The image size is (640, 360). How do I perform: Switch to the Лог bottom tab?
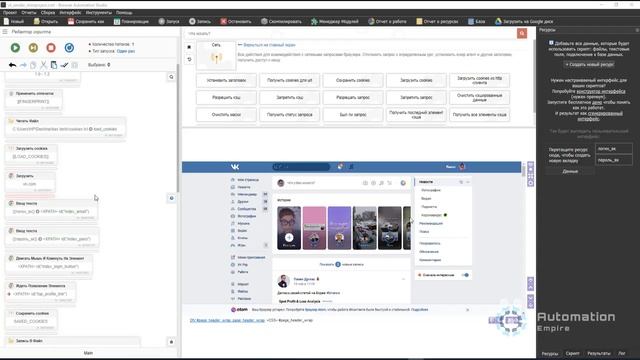click(622, 353)
